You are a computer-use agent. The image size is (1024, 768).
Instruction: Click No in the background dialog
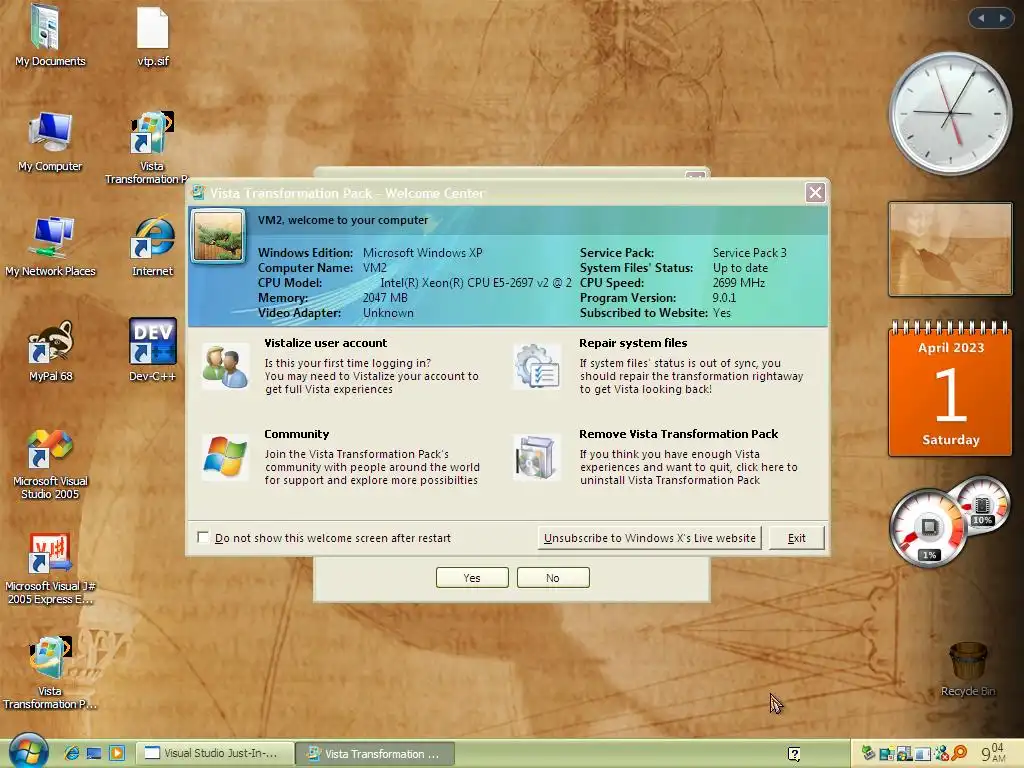[x=553, y=578]
